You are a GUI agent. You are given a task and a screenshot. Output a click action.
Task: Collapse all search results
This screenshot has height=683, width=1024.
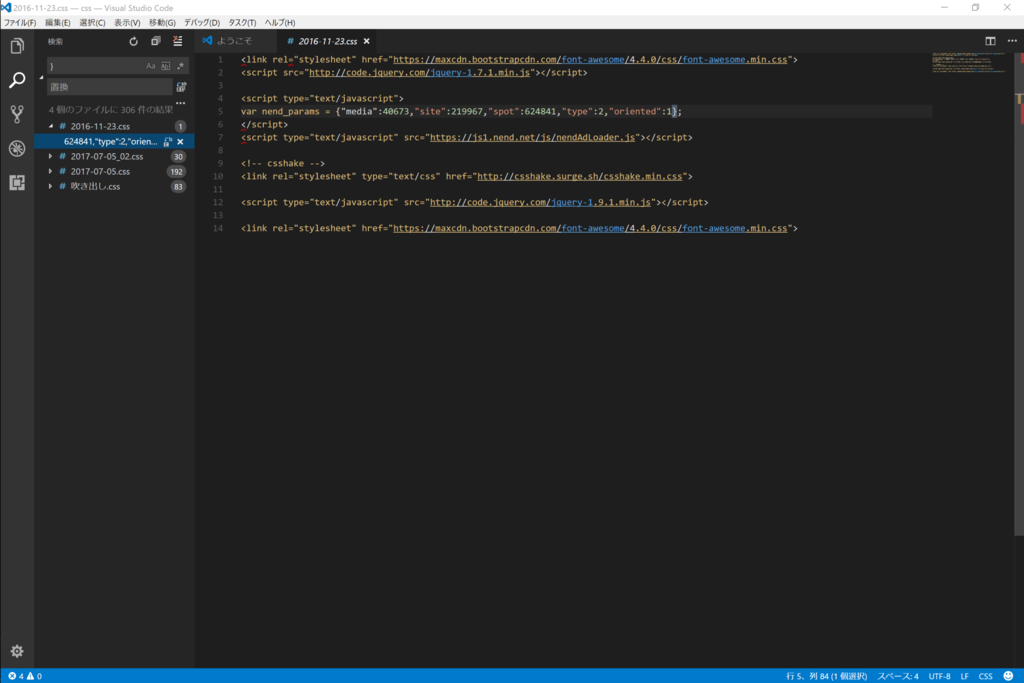click(x=155, y=41)
